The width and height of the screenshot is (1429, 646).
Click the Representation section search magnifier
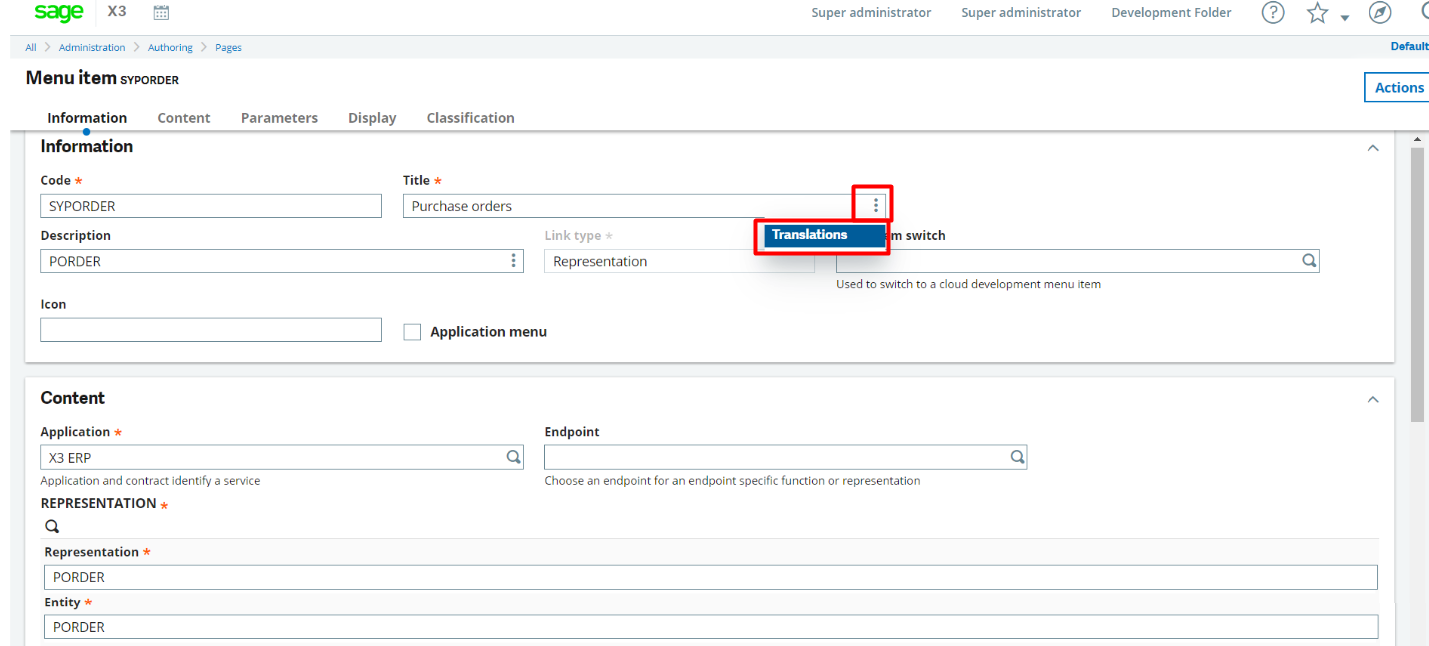coord(51,525)
